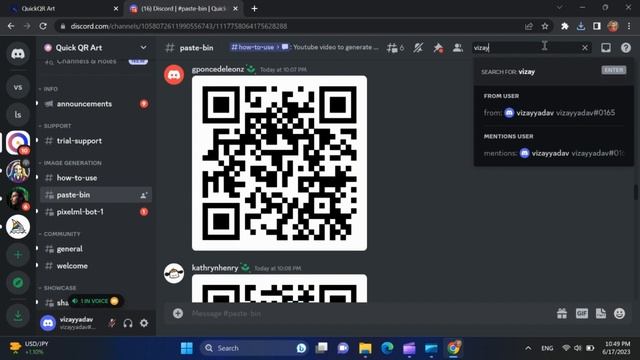640x360 pixels.
Task: Open pinned messages icon
Action: (438, 48)
